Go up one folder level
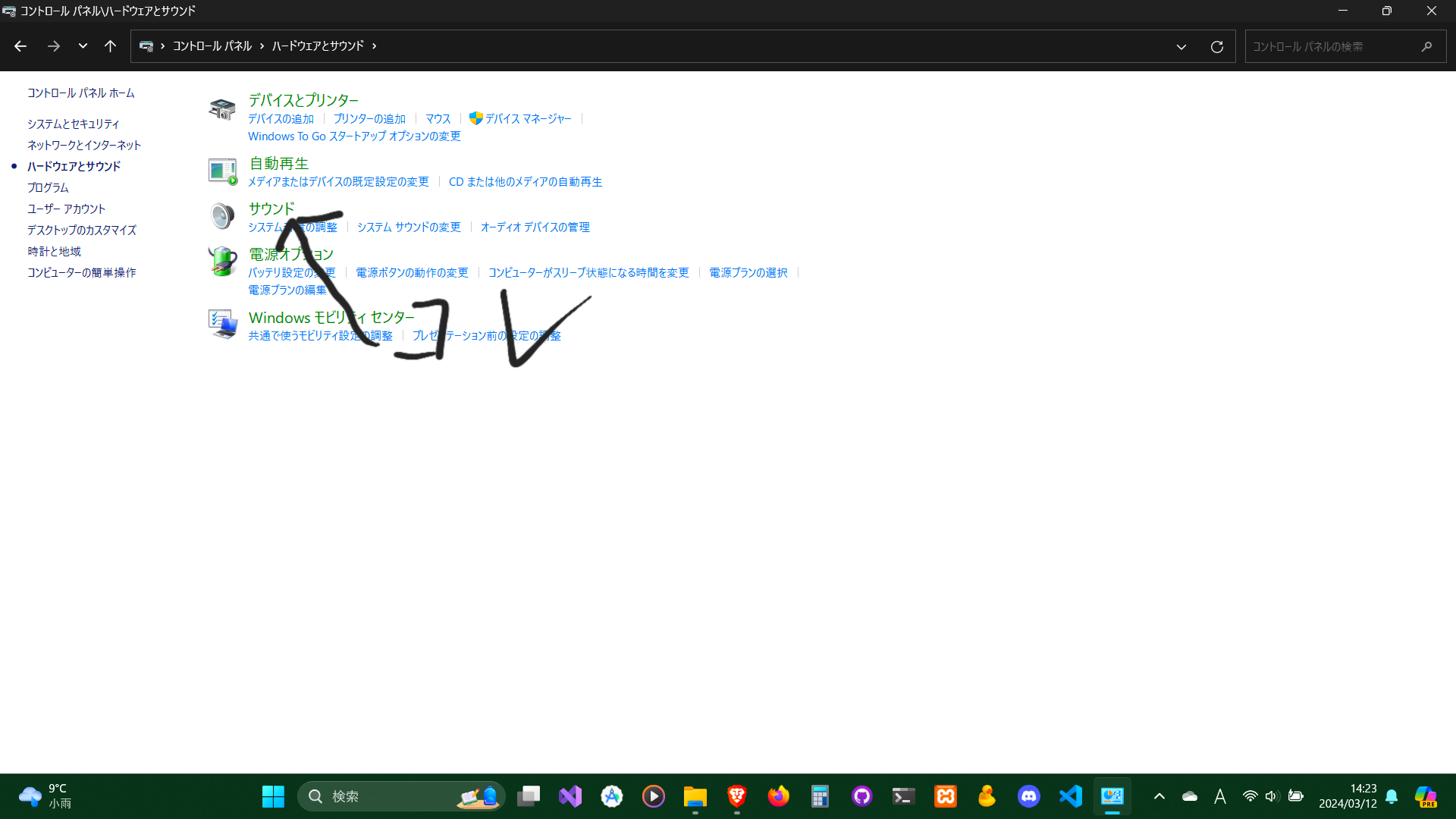Screen dimensions: 1456x819 click(x=110, y=46)
